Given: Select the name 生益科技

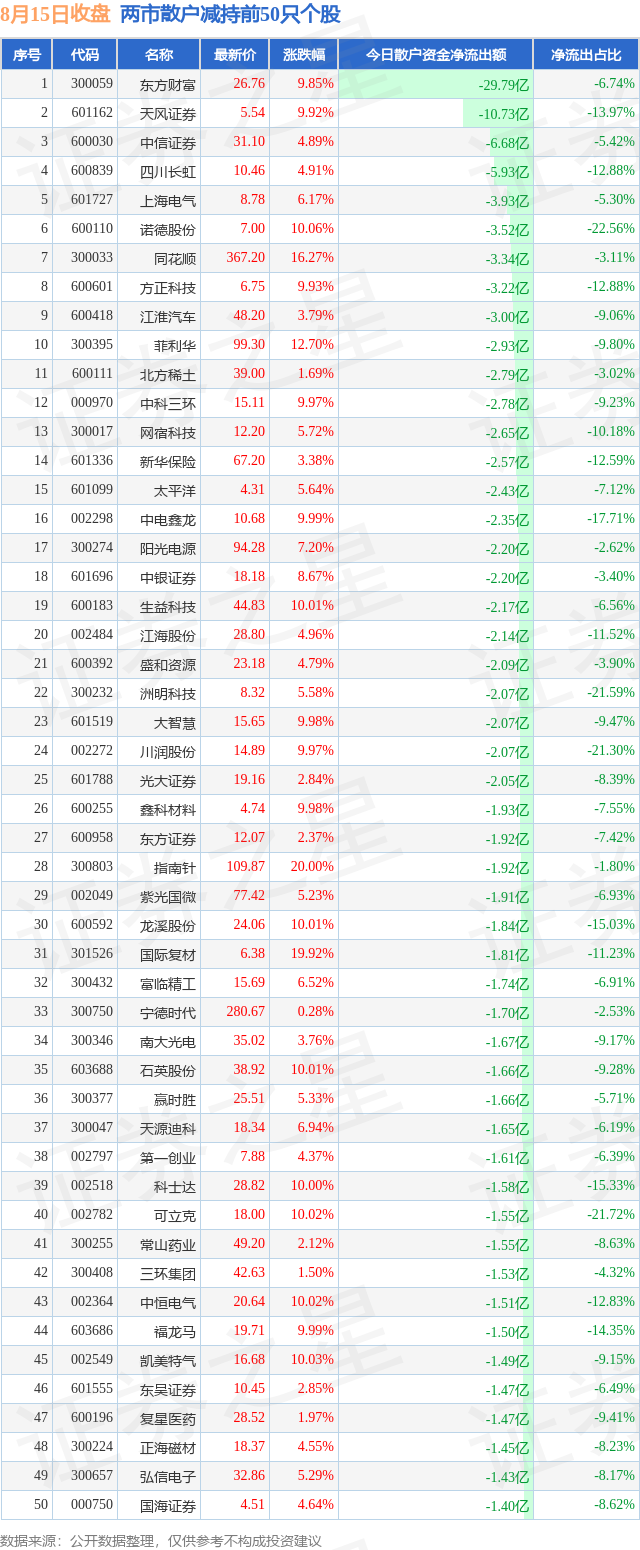Looking at the screenshot, I should pyautogui.click(x=168, y=606).
